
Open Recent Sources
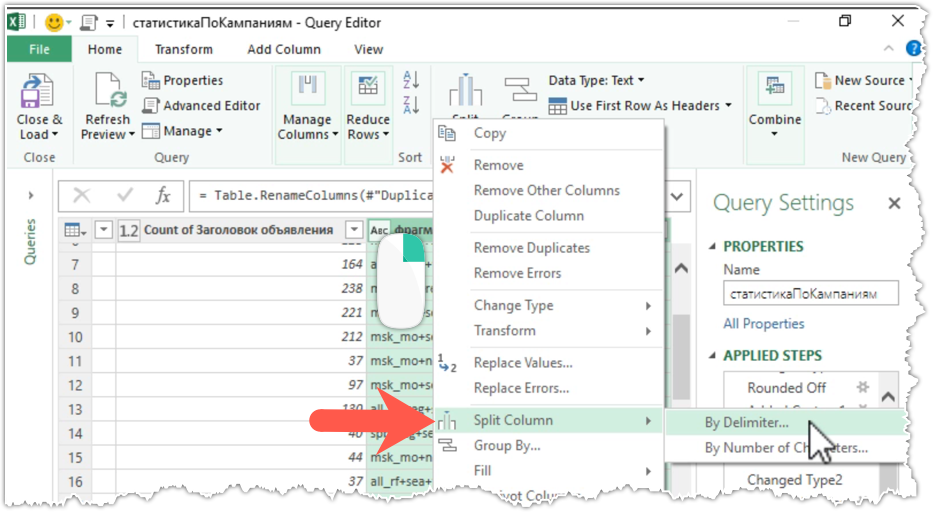pos(864,106)
